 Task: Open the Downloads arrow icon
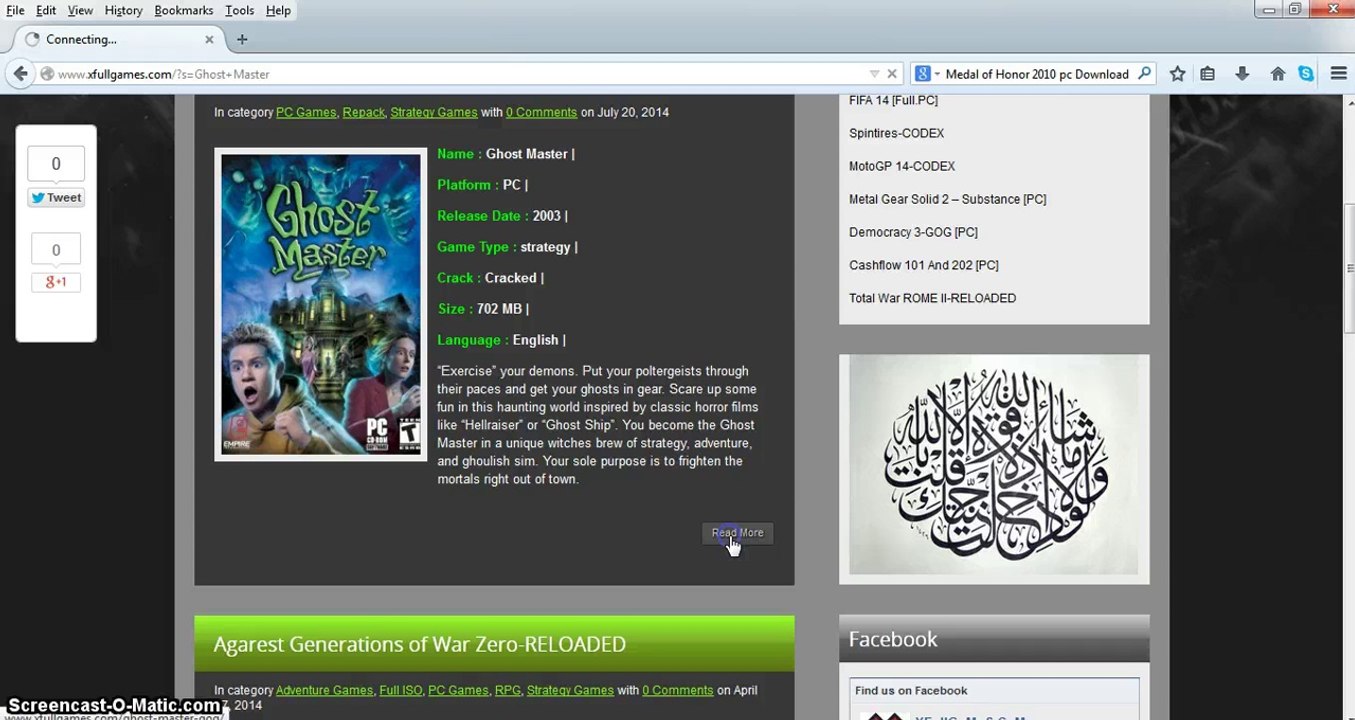(x=1242, y=74)
